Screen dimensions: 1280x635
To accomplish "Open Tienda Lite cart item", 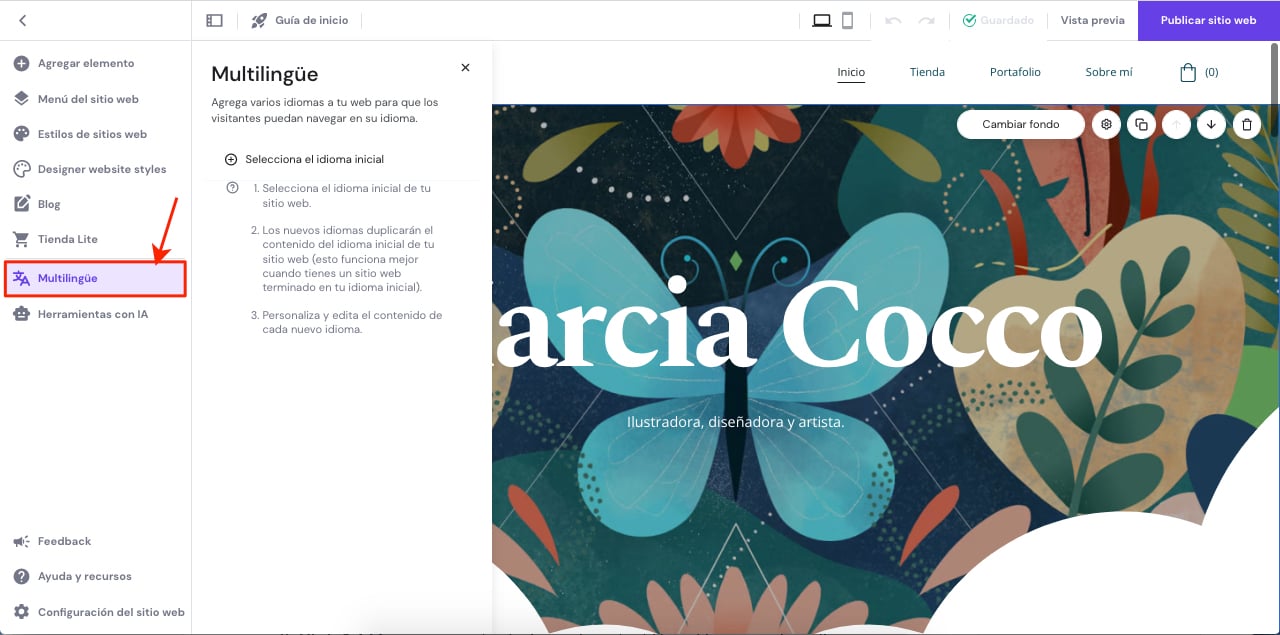I will pyautogui.click(x=67, y=239).
